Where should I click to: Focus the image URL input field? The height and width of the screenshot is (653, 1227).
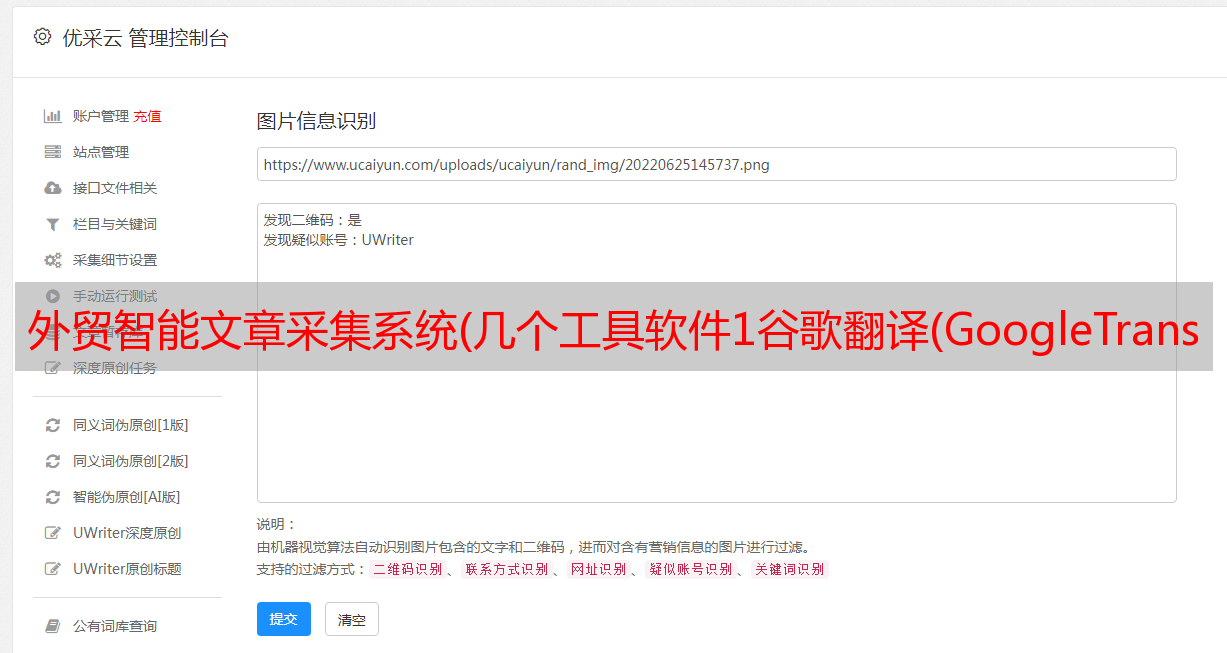pyautogui.click(x=716, y=164)
